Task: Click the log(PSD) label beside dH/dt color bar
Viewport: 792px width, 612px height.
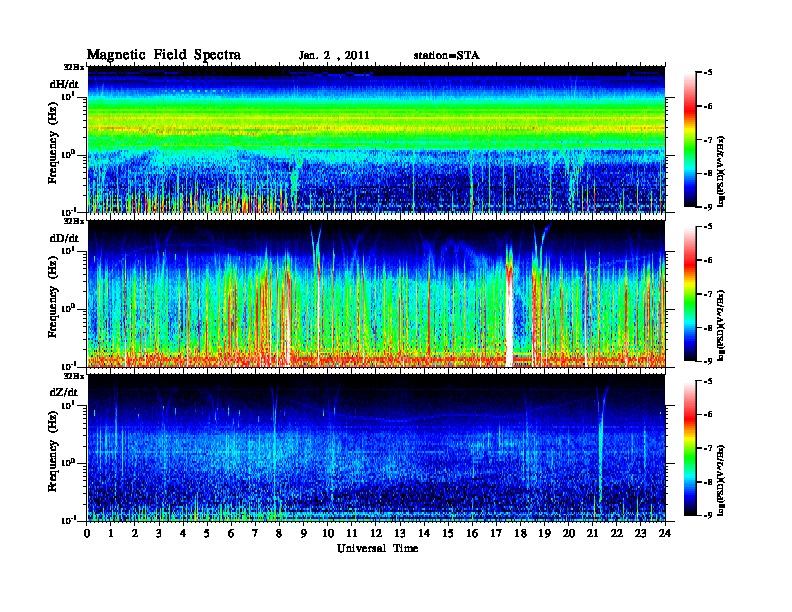Action: [x=721, y=171]
